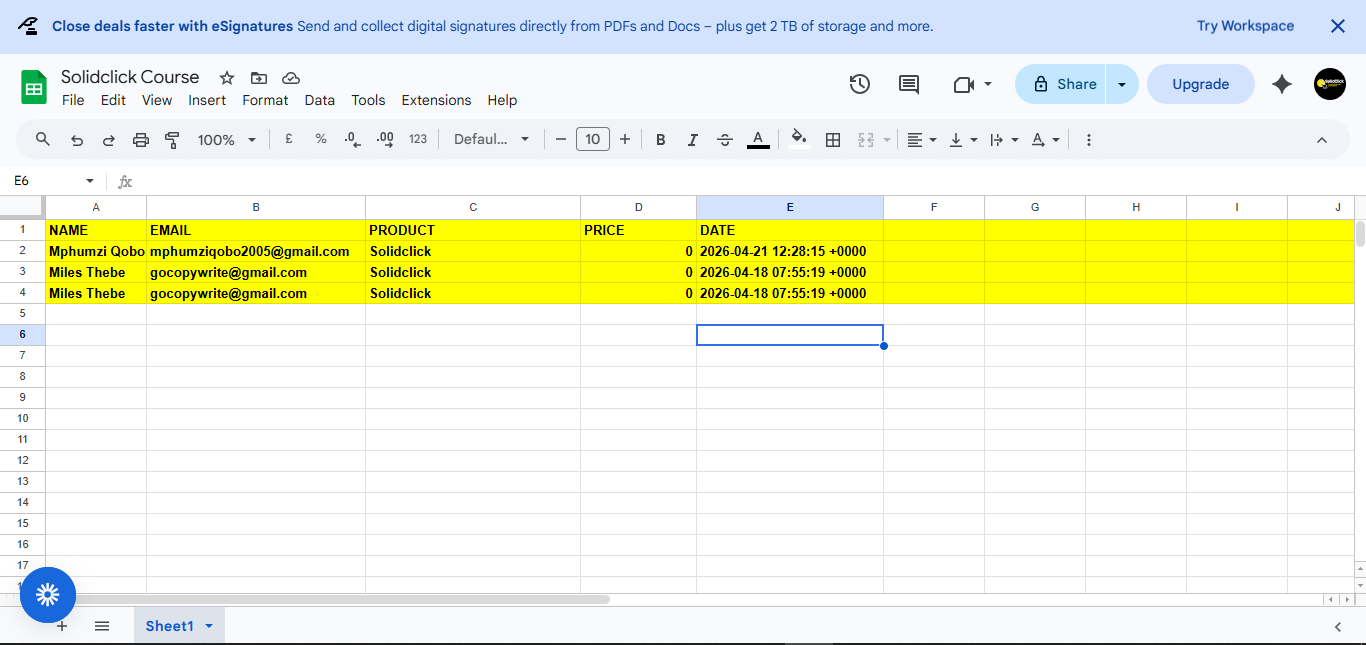Open more number formats (123)
Image resolution: width=1366 pixels, height=645 pixels.
click(x=418, y=140)
